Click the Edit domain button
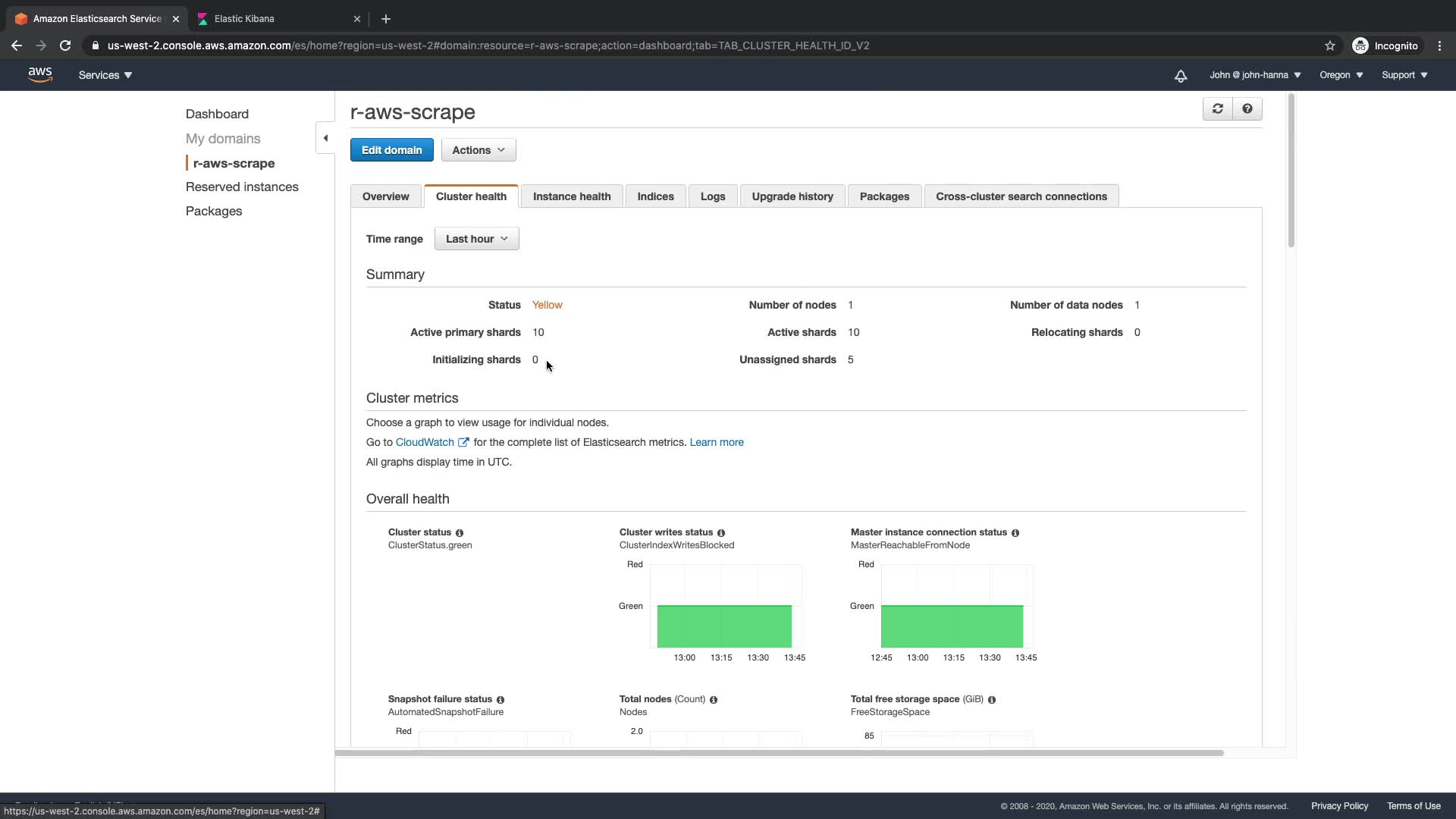This screenshot has width=1456, height=819. [x=391, y=150]
